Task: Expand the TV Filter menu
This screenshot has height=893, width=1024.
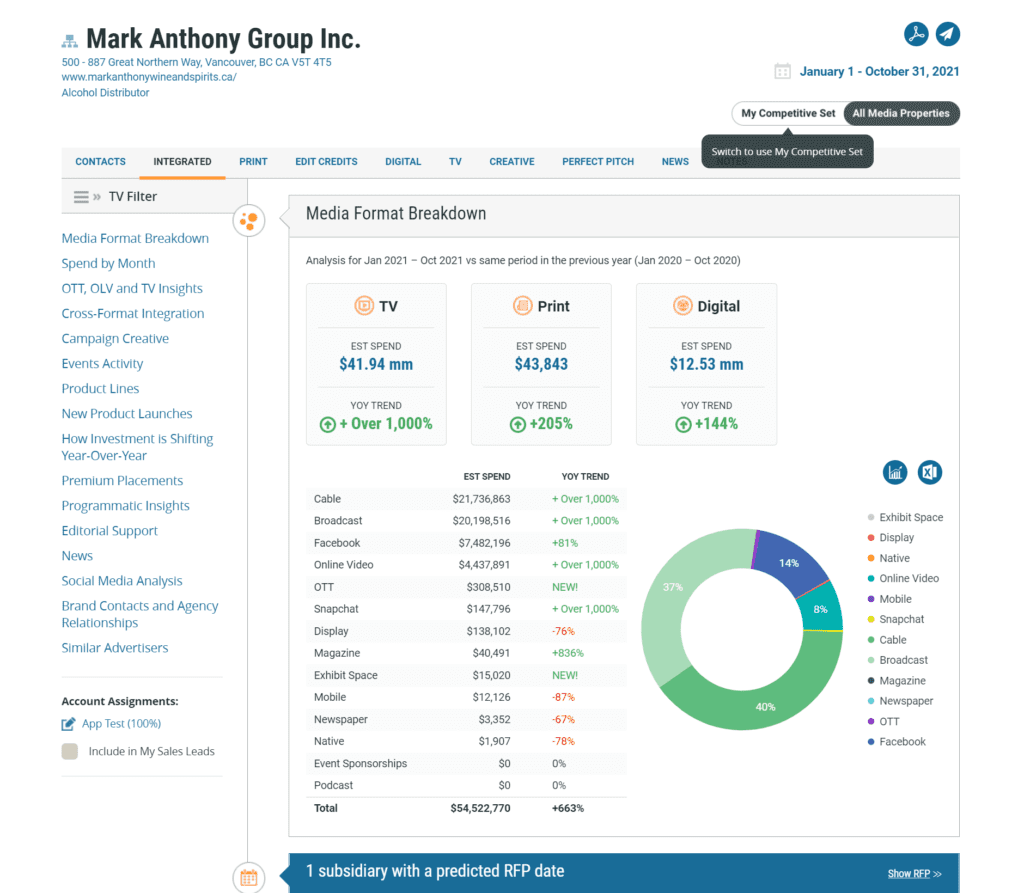Action: coord(82,197)
